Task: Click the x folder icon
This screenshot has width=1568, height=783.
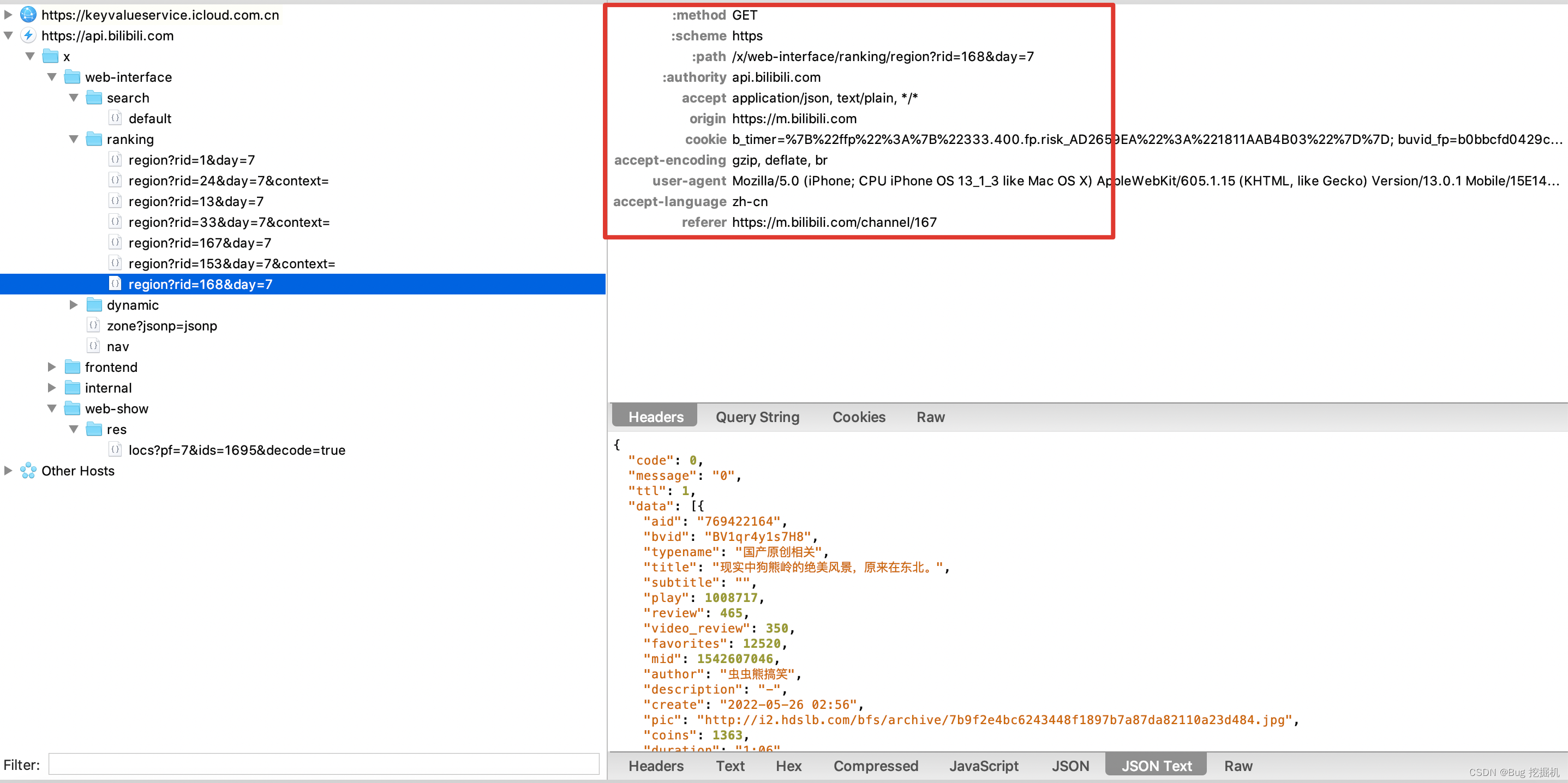Action: (51, 57)
